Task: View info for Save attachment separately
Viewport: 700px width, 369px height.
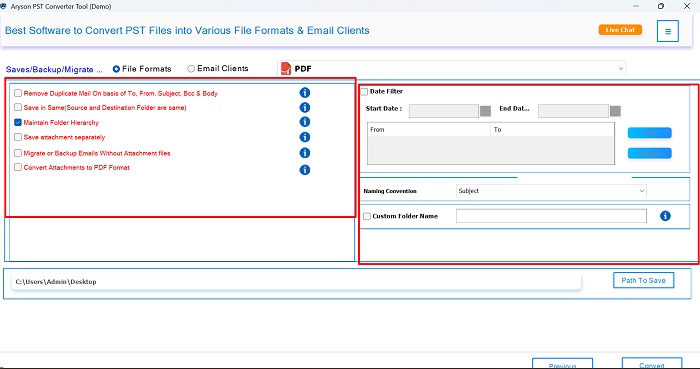Action: coord(304,137)
